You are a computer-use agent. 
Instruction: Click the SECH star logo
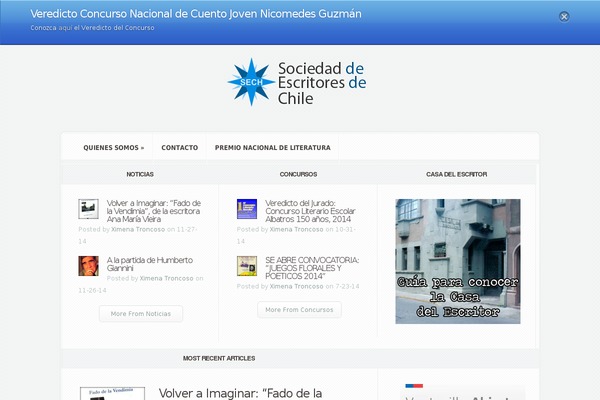pyautogui.click(x=251, y=82)
